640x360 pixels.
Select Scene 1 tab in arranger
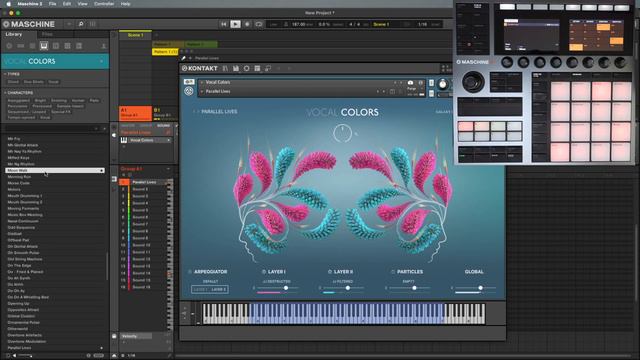tap(135, 35)
